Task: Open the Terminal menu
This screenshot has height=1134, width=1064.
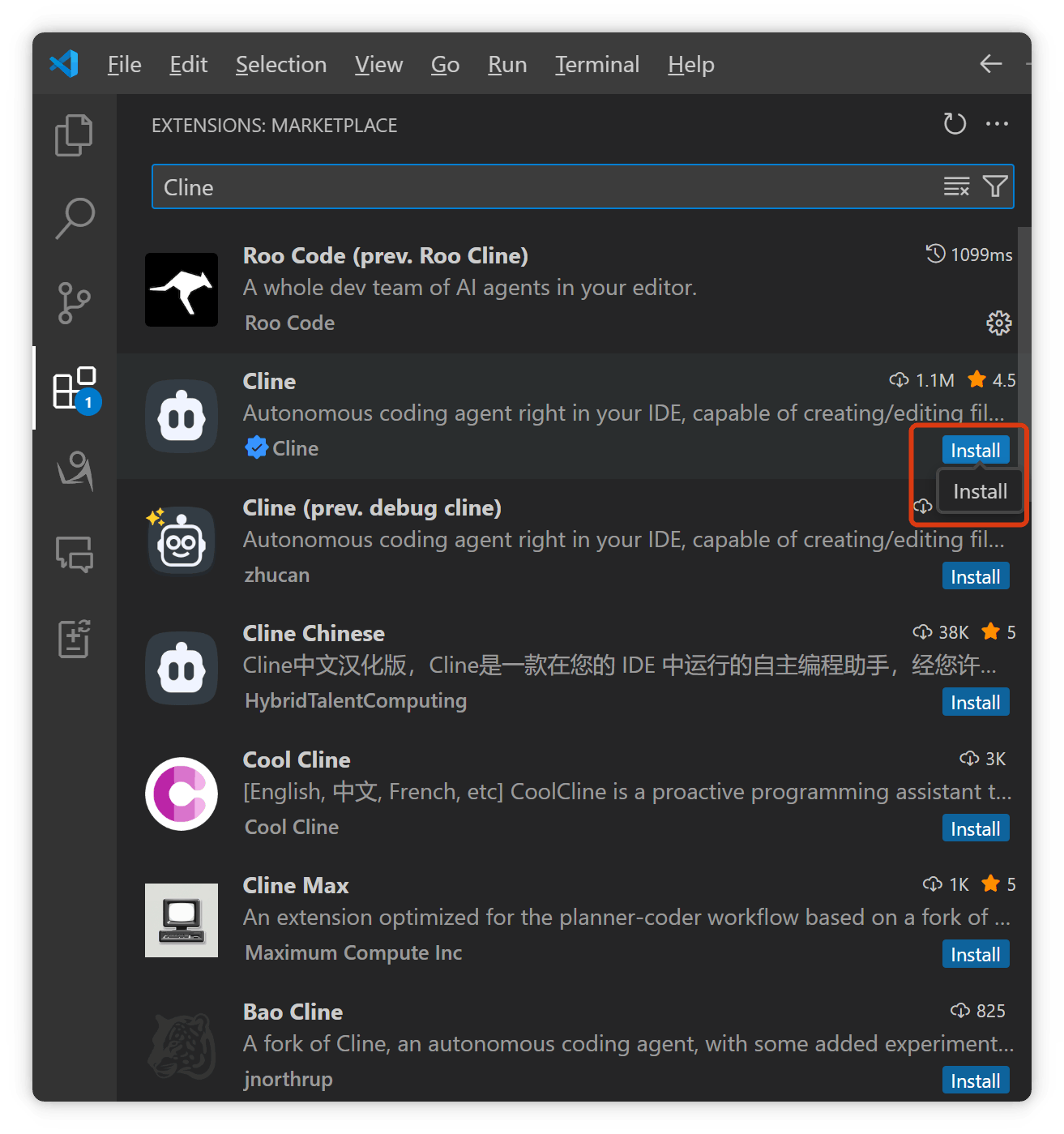Action: 597,65
